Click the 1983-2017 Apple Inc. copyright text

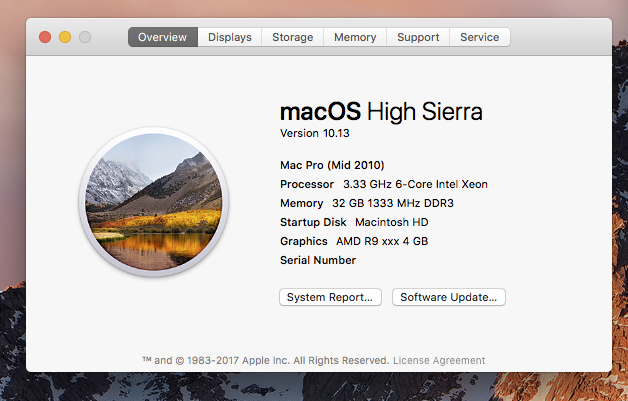point(266,361)
